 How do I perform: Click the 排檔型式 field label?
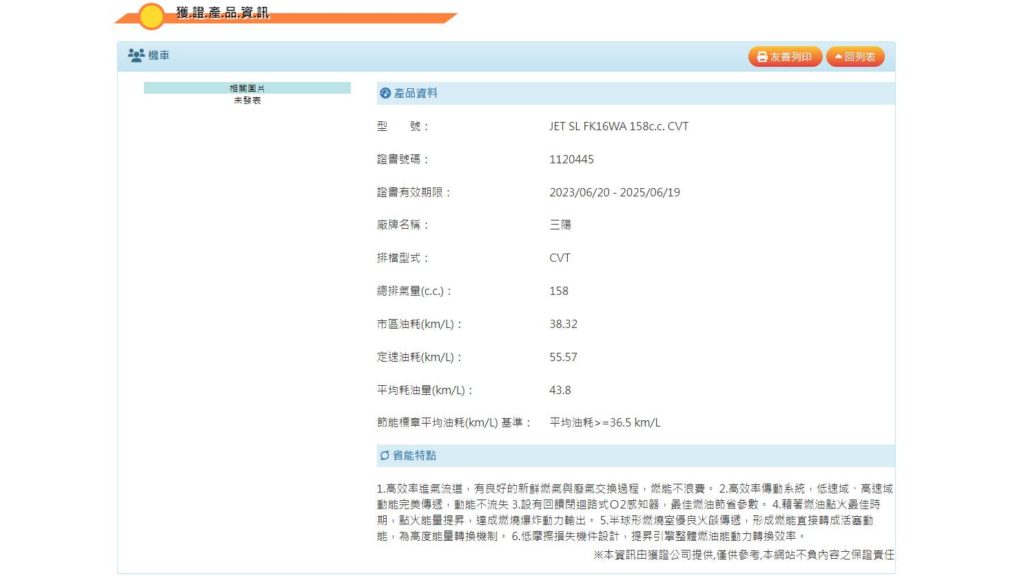[x=403, y=258]
